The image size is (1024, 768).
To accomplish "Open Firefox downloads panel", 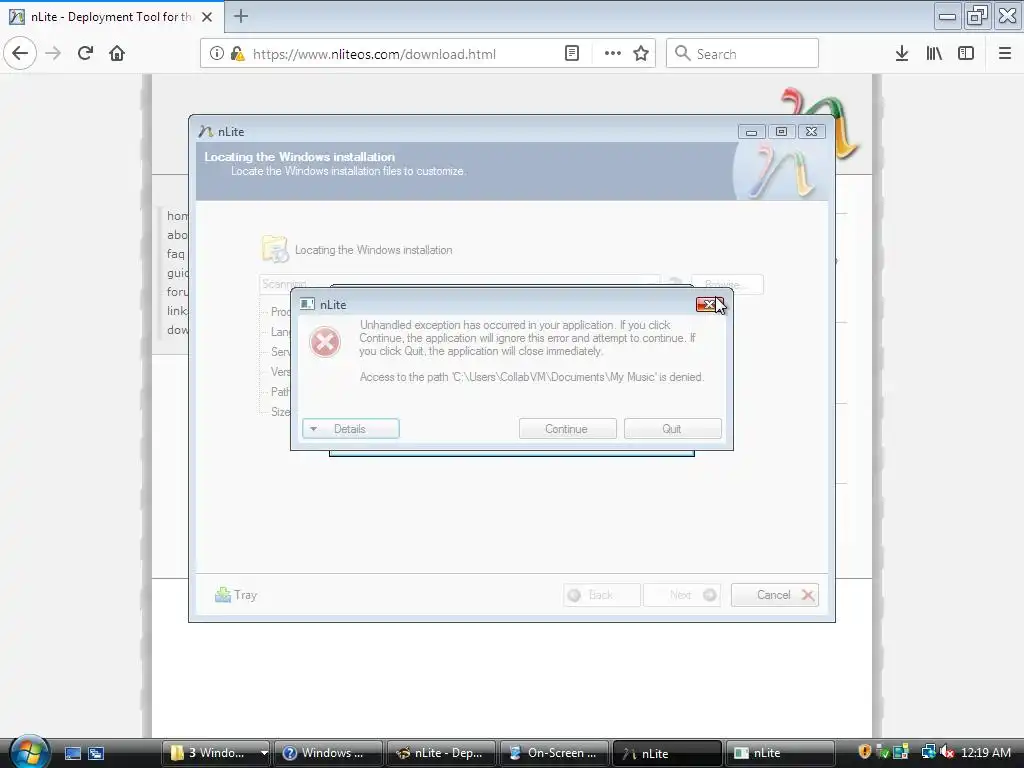I will click(902, 54).
